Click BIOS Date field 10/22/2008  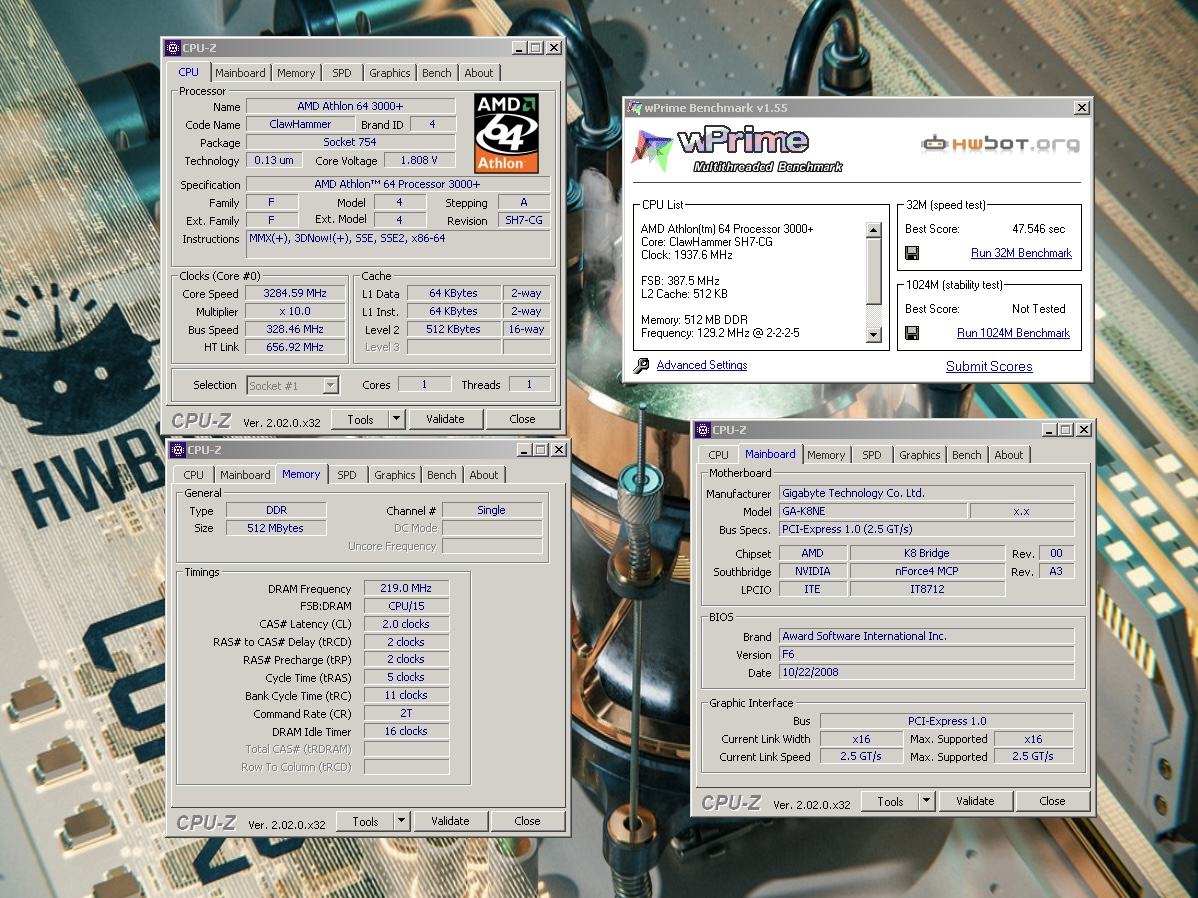click(x=926, y=673)
